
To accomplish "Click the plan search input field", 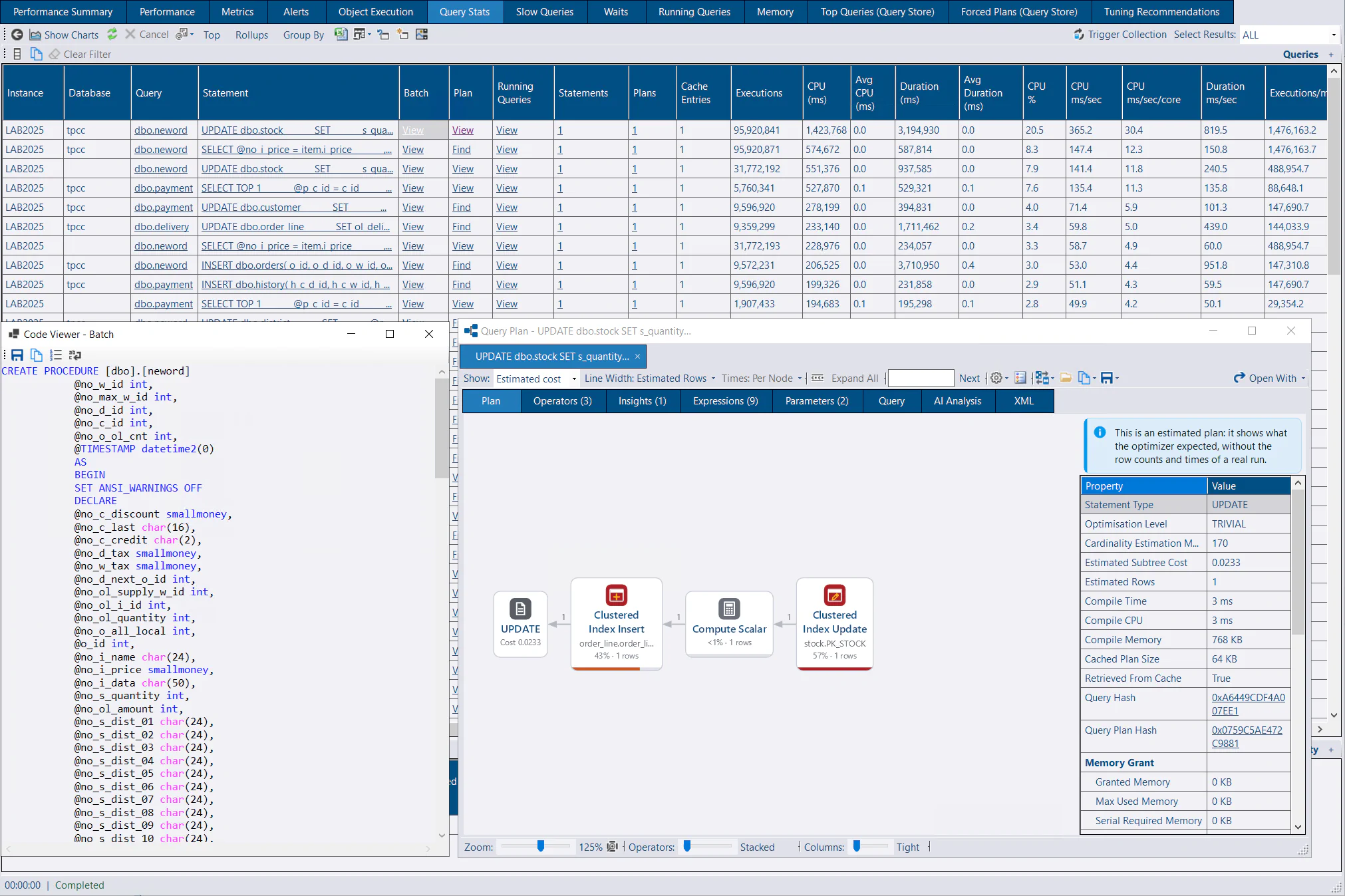I will [x=921, y=378].
